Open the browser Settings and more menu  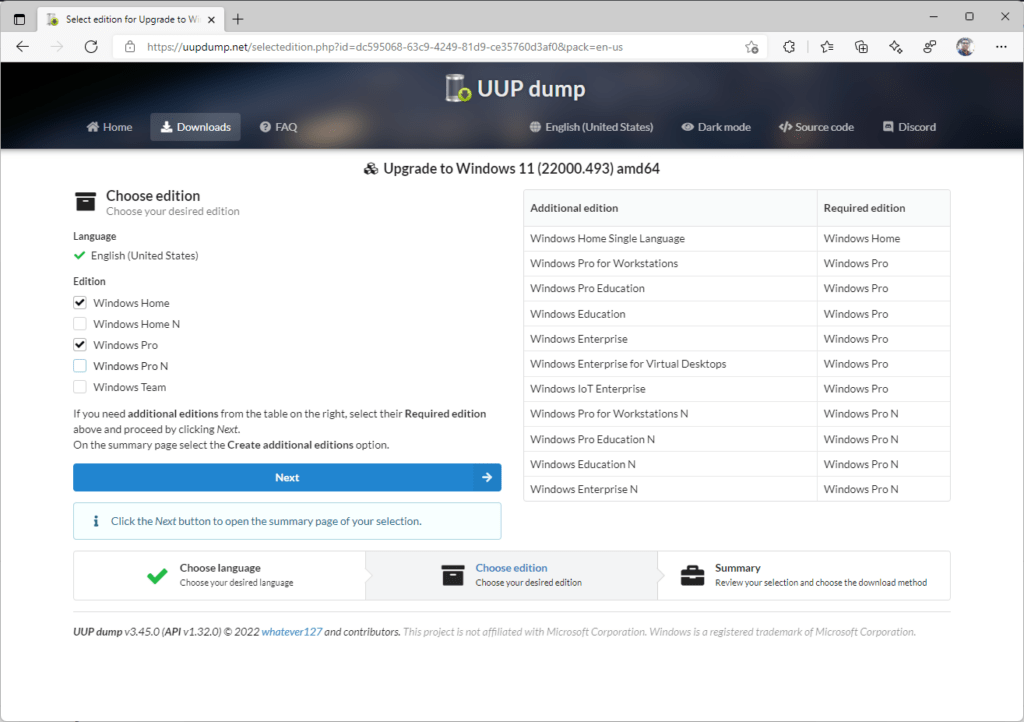tap(1001, 47)
